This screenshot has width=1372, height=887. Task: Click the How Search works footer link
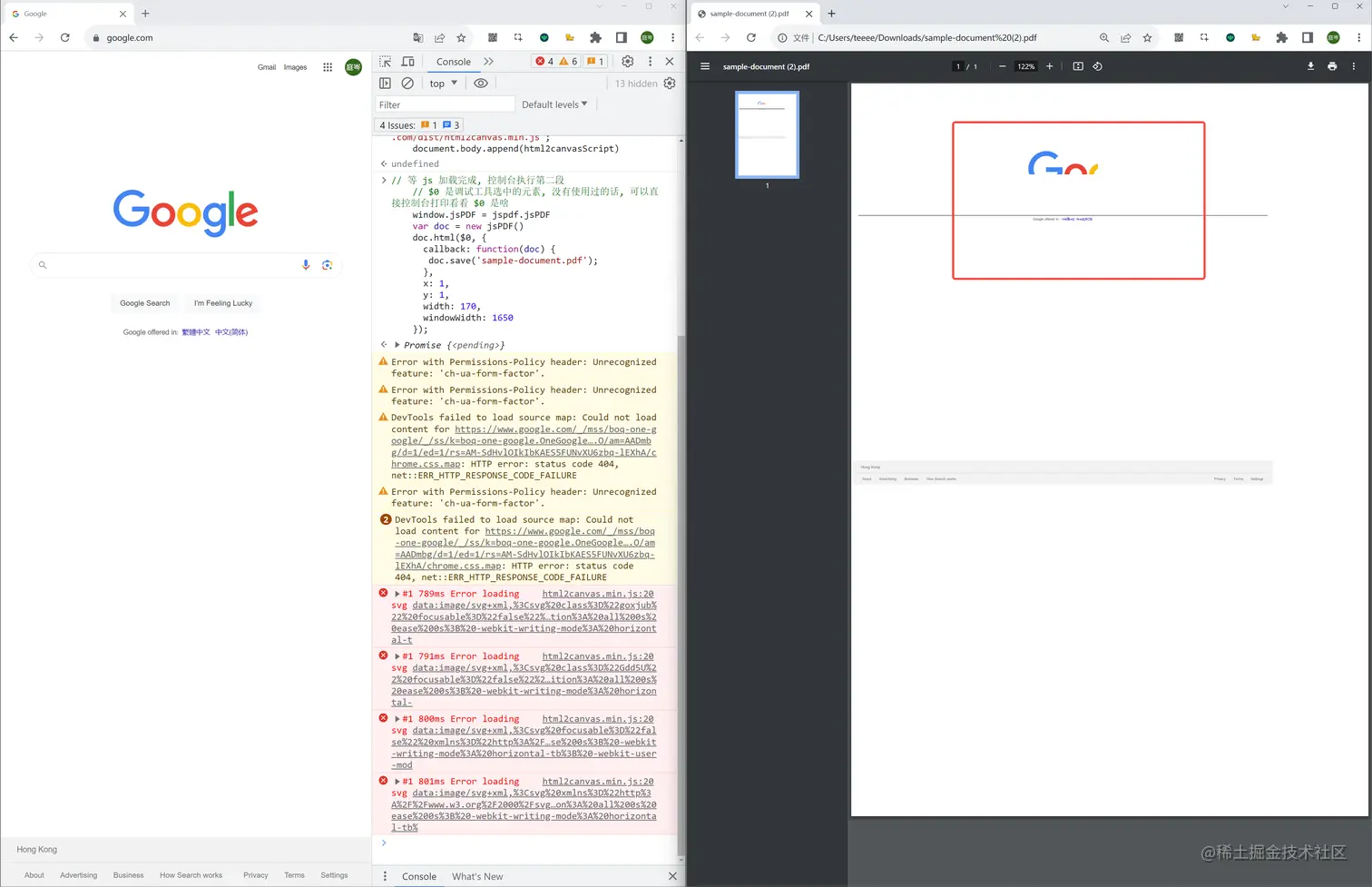click(x=191, y=875)
